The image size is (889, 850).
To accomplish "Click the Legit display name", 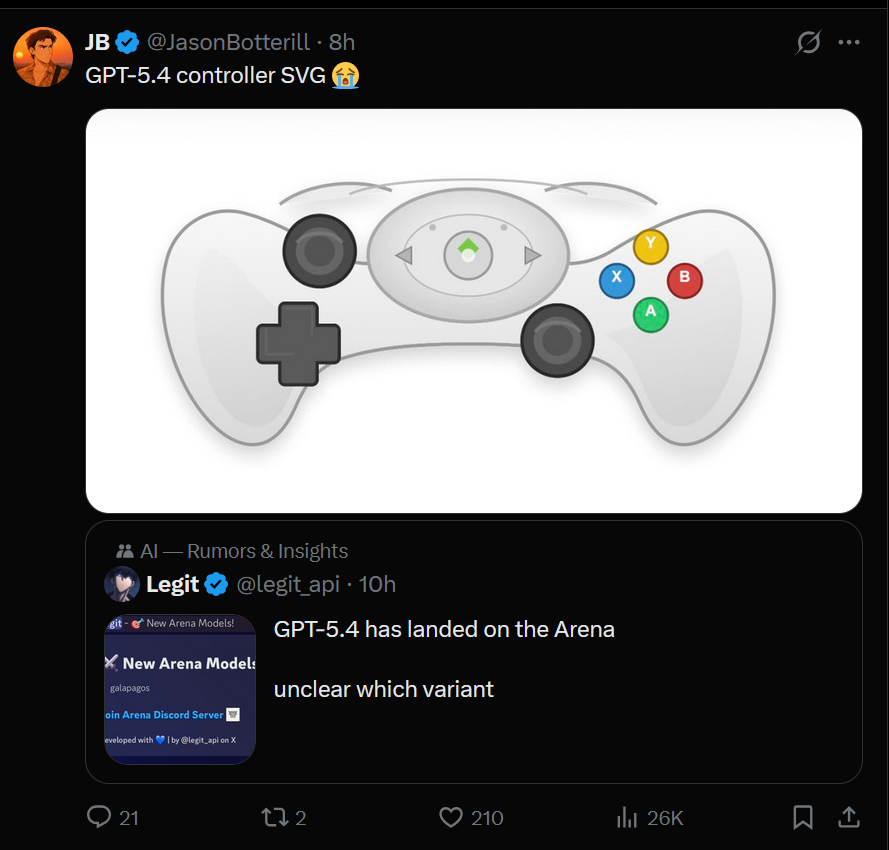I will [172, 584].
